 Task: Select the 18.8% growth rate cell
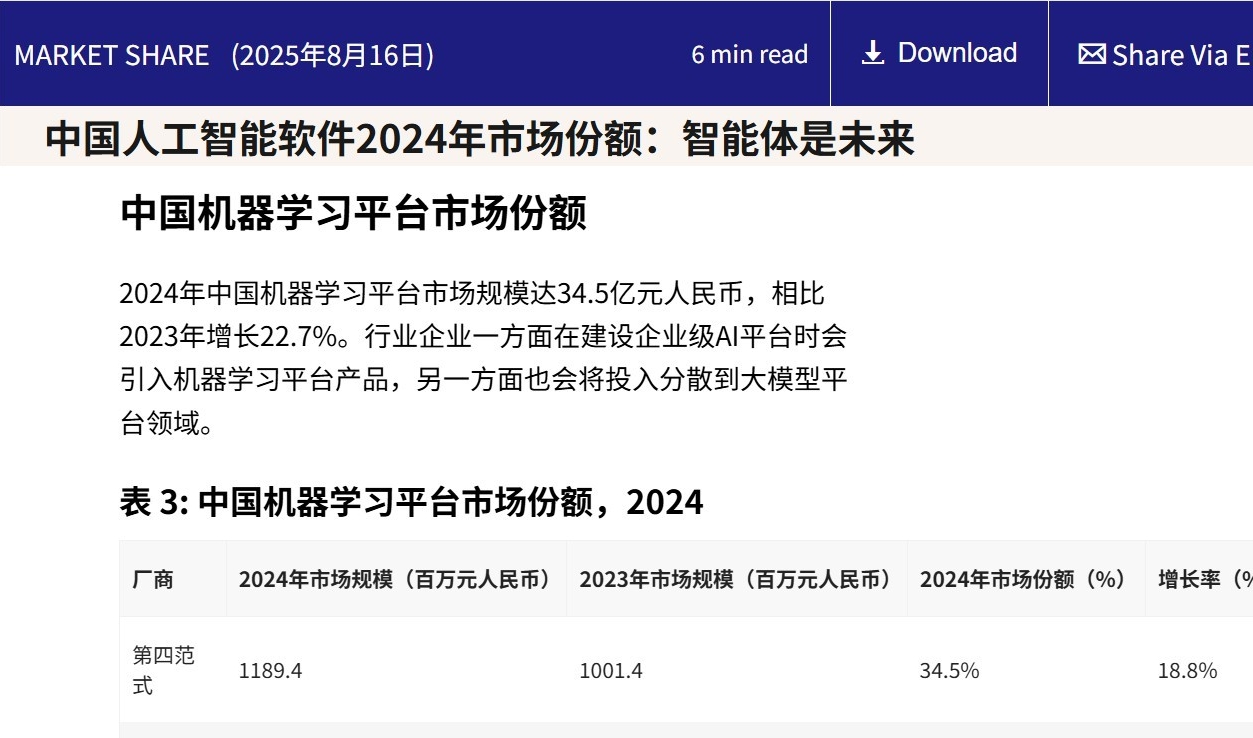click(1187, 671)
